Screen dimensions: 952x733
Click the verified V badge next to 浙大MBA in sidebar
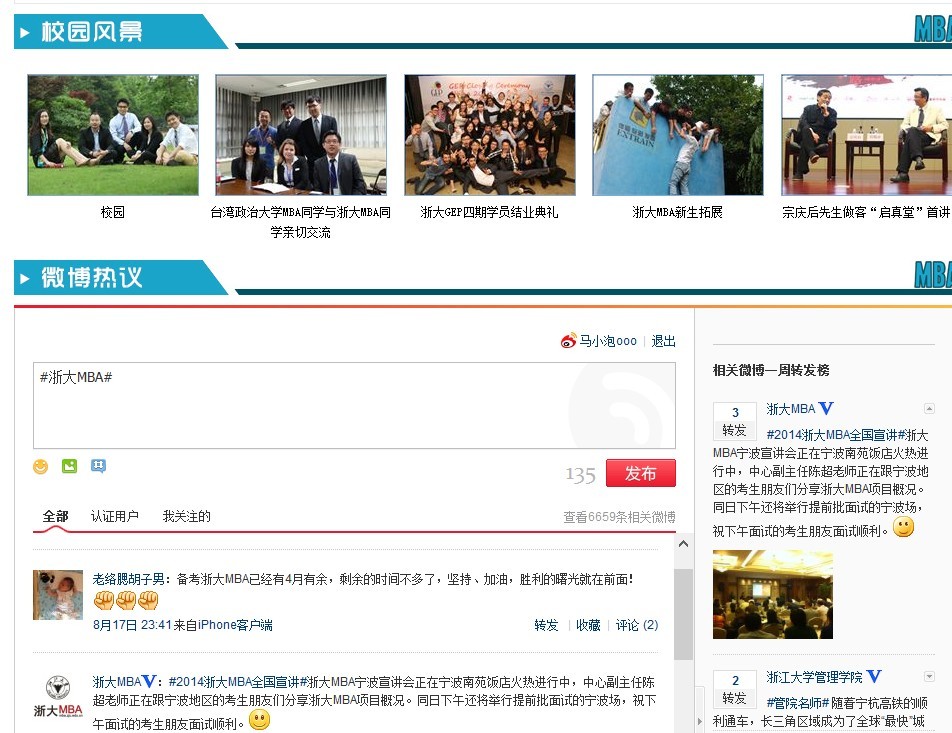826,408
